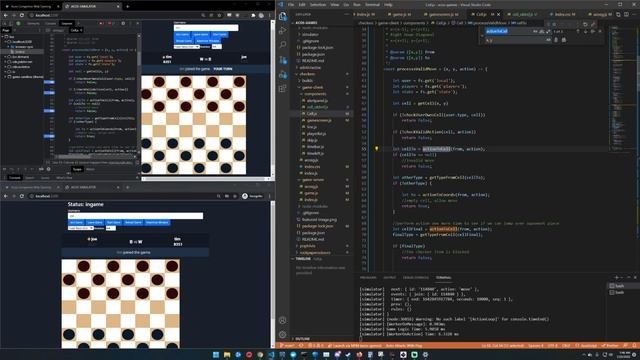Click the horizontal scrollbar under DevTools source code

pyautogui.click(x=96, y=157)
